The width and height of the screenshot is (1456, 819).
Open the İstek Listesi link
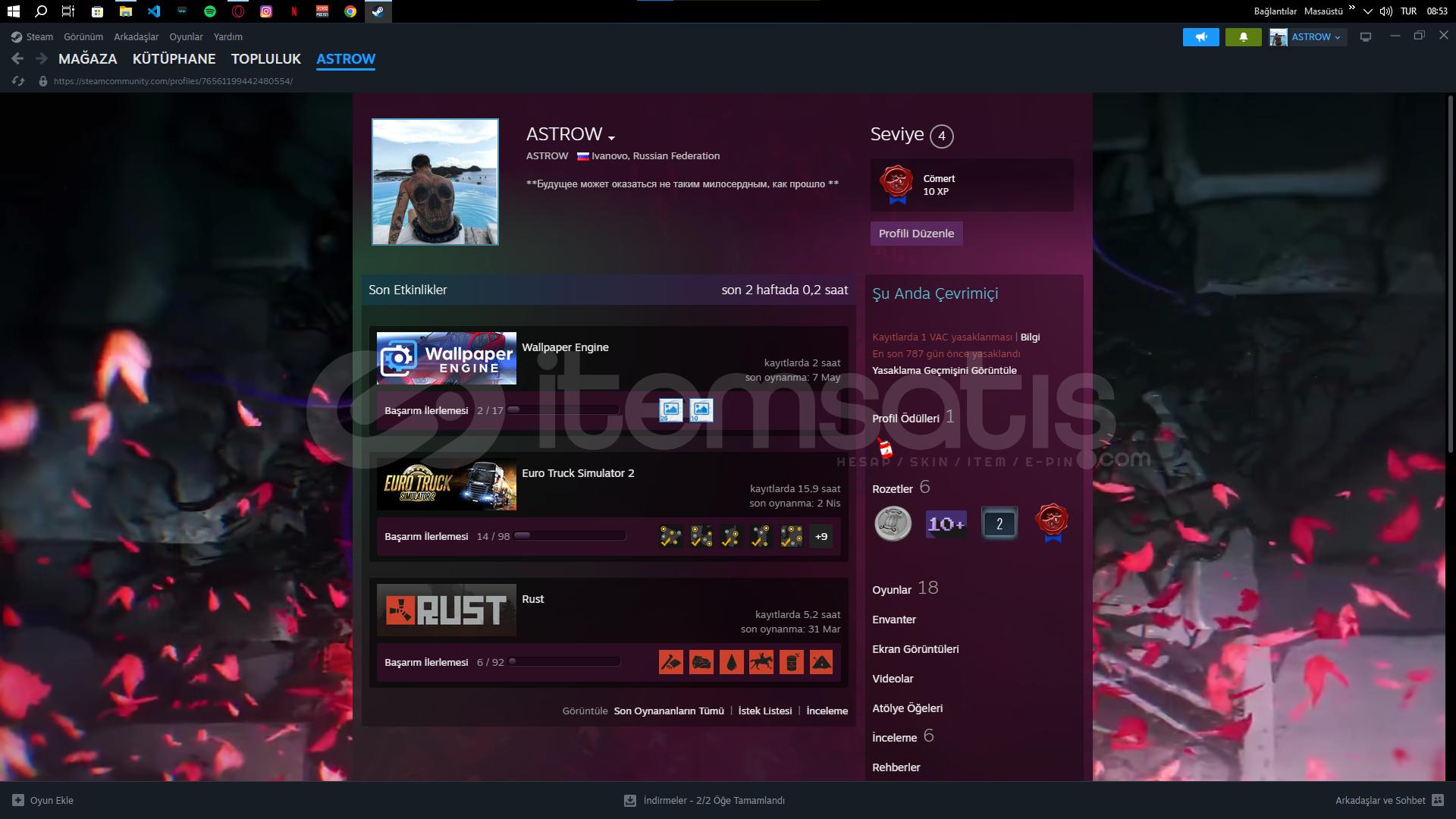pos(765,711)
